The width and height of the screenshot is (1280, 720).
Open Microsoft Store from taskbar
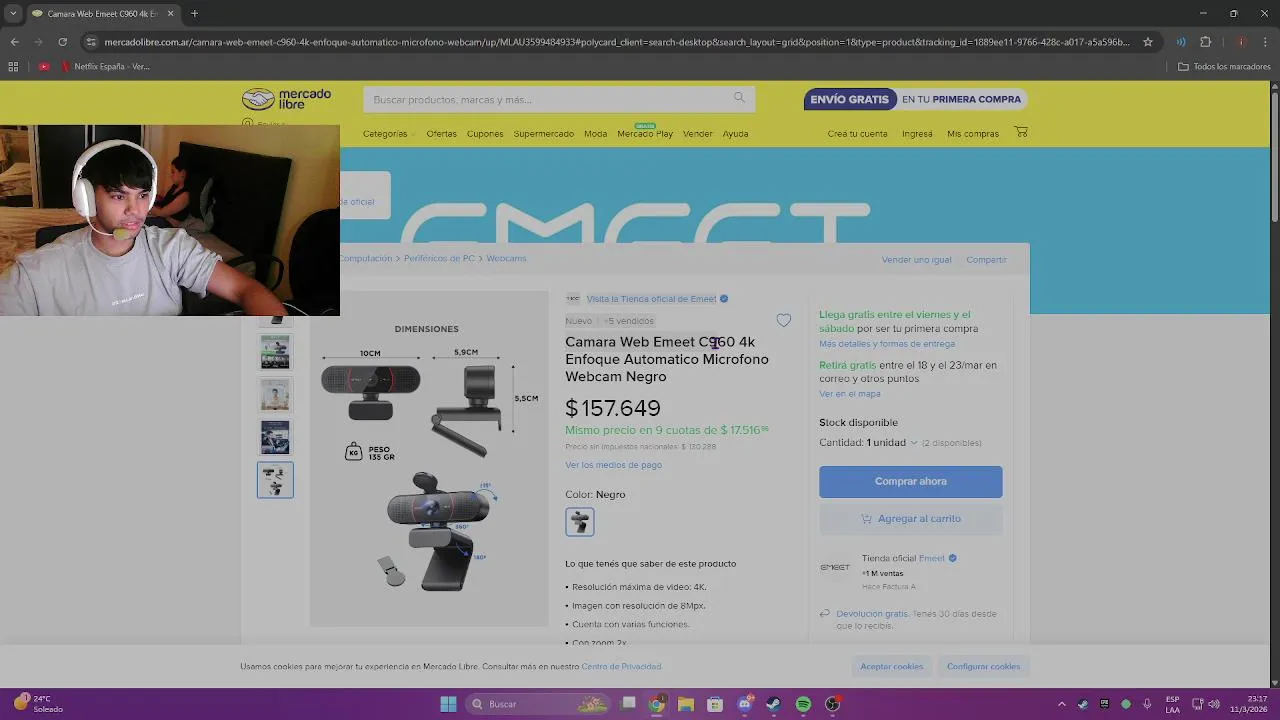[x=715, y=704]
